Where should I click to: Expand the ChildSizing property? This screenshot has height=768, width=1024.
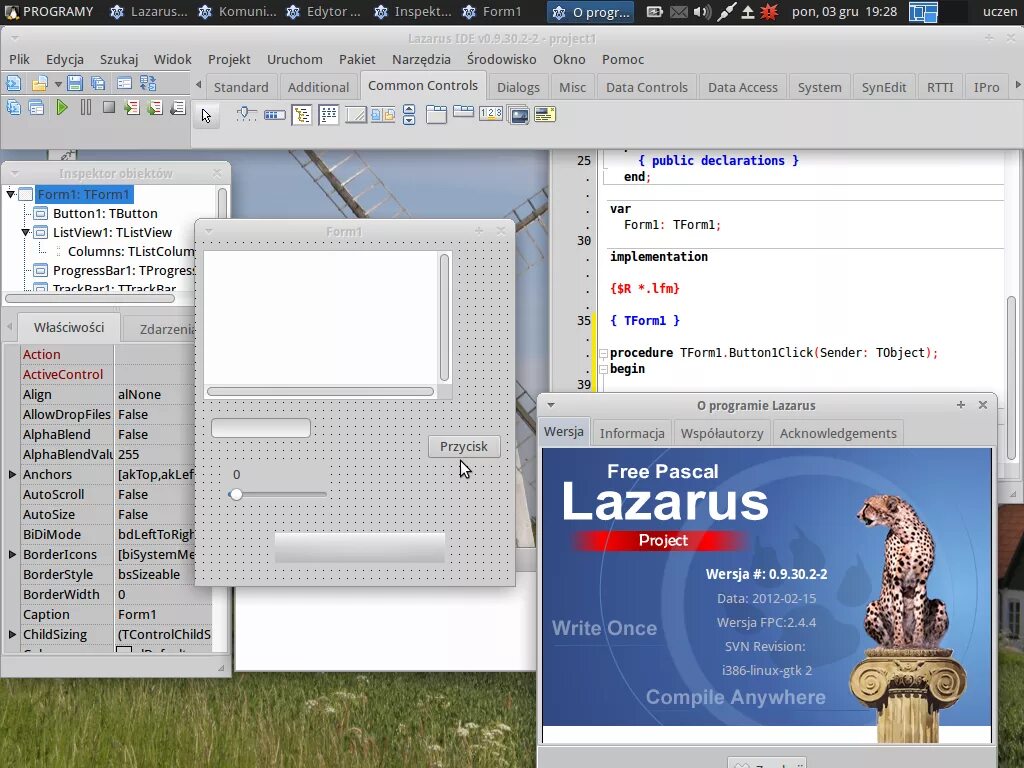coord(12,634)
